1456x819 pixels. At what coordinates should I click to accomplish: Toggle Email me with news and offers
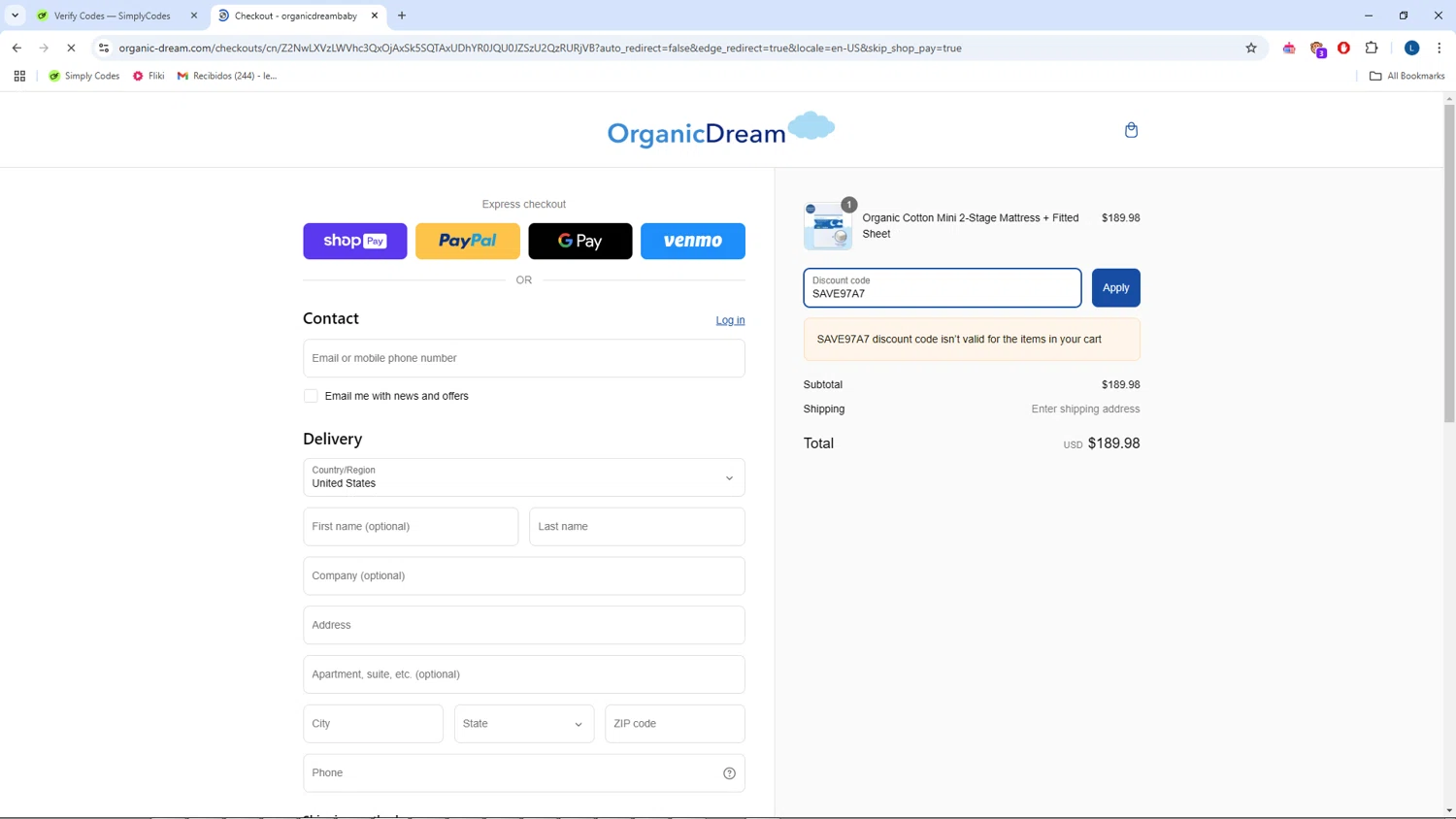(x=311, y=396)
